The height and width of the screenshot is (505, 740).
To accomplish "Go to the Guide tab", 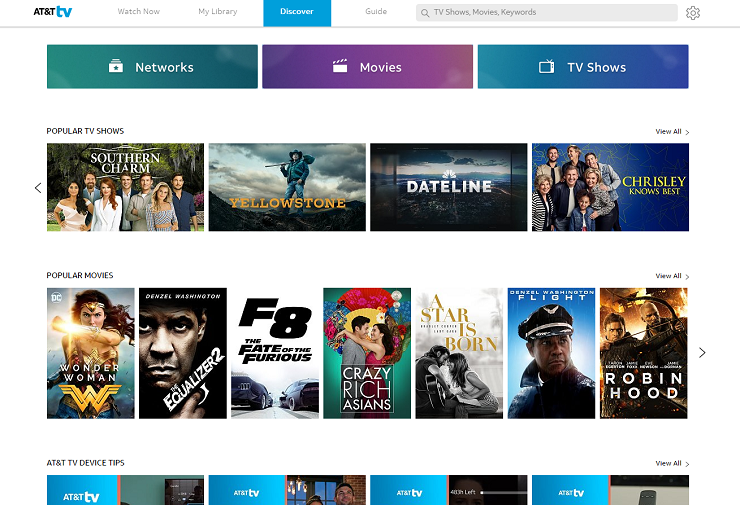I will 376,11.
